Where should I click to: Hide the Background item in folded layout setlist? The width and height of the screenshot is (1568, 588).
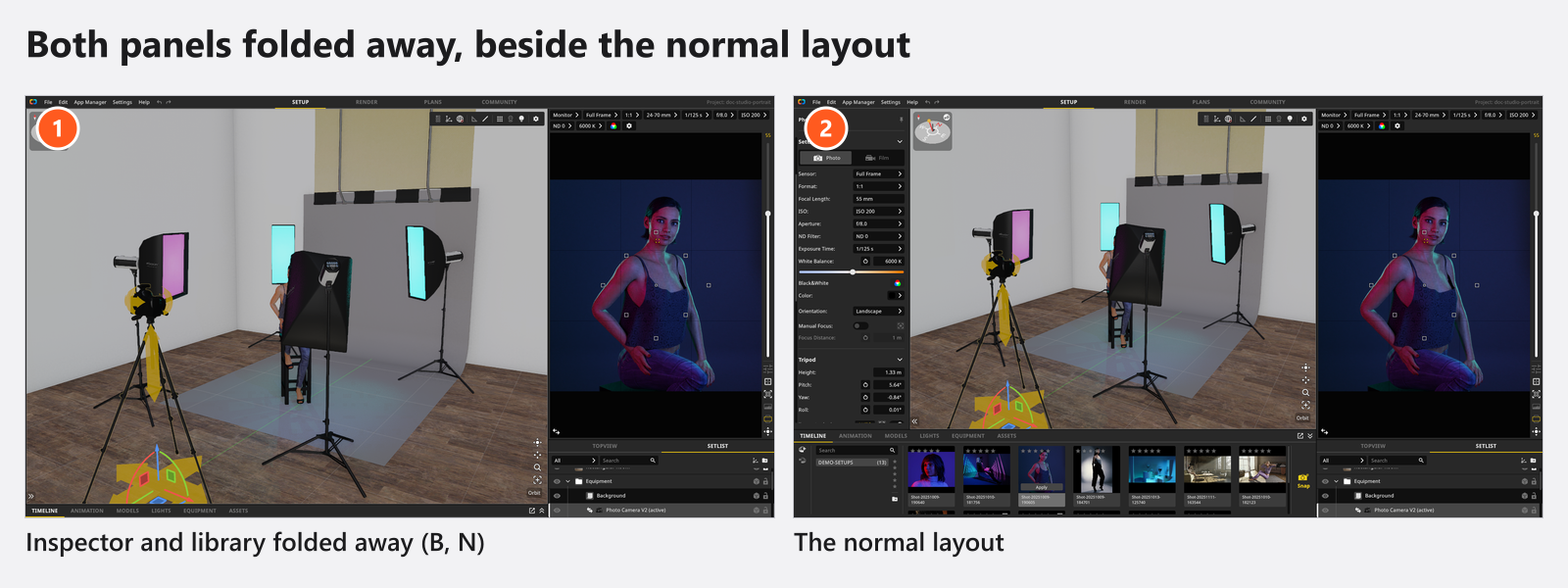(x=557, y=496)
